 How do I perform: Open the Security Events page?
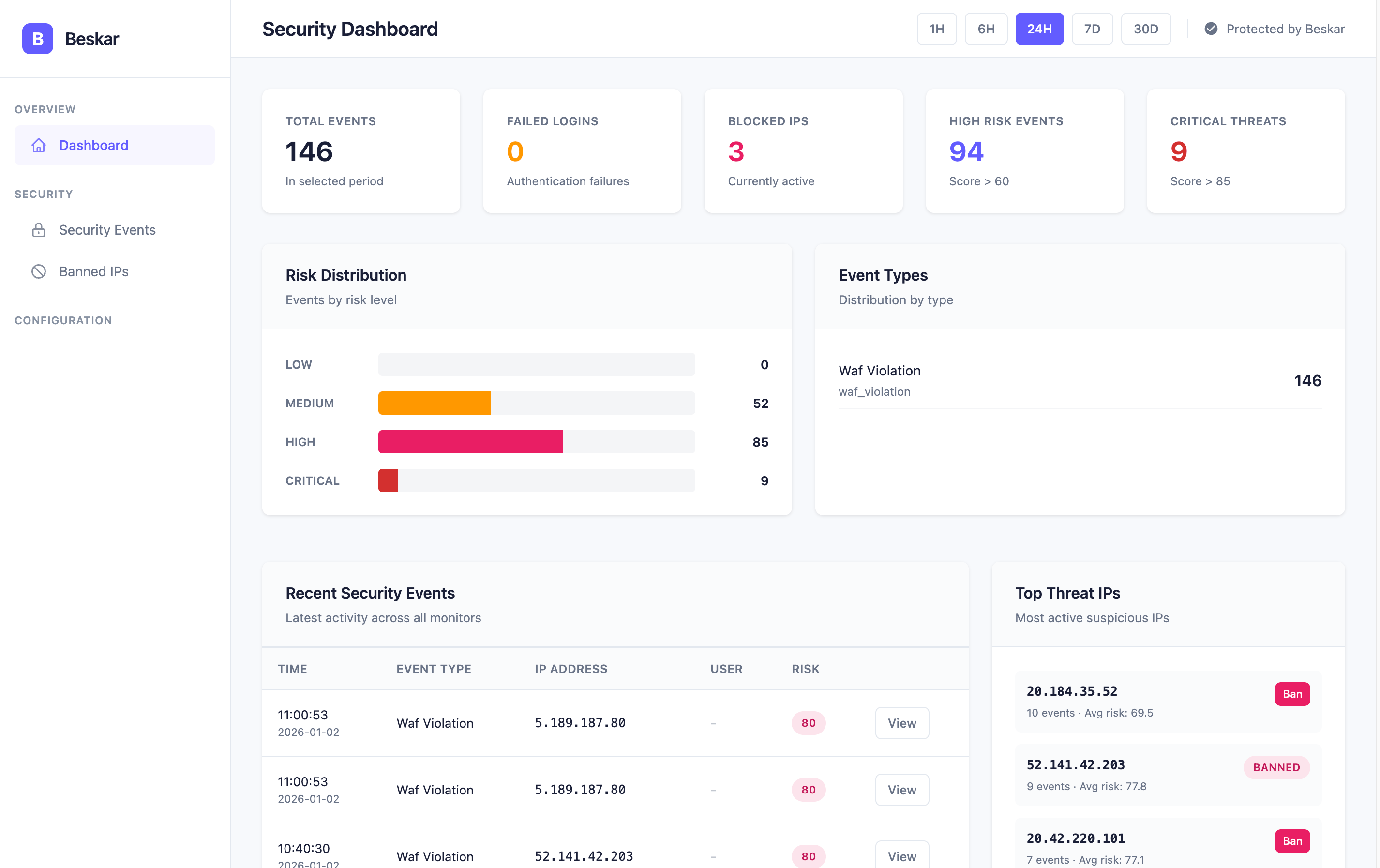click(x=106, y=230)
